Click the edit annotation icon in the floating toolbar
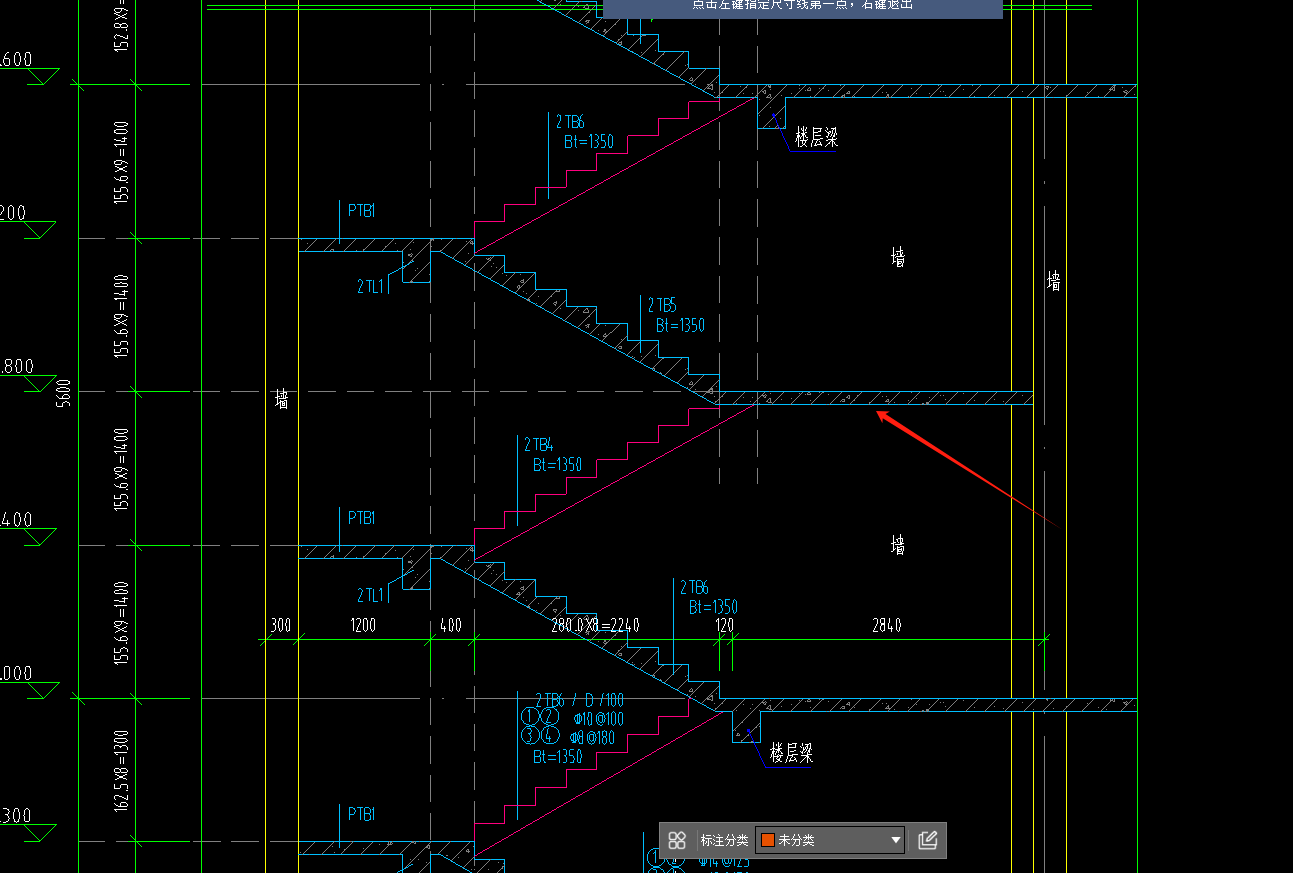Viewport: 1293px width, 873px height. (927, 840)
